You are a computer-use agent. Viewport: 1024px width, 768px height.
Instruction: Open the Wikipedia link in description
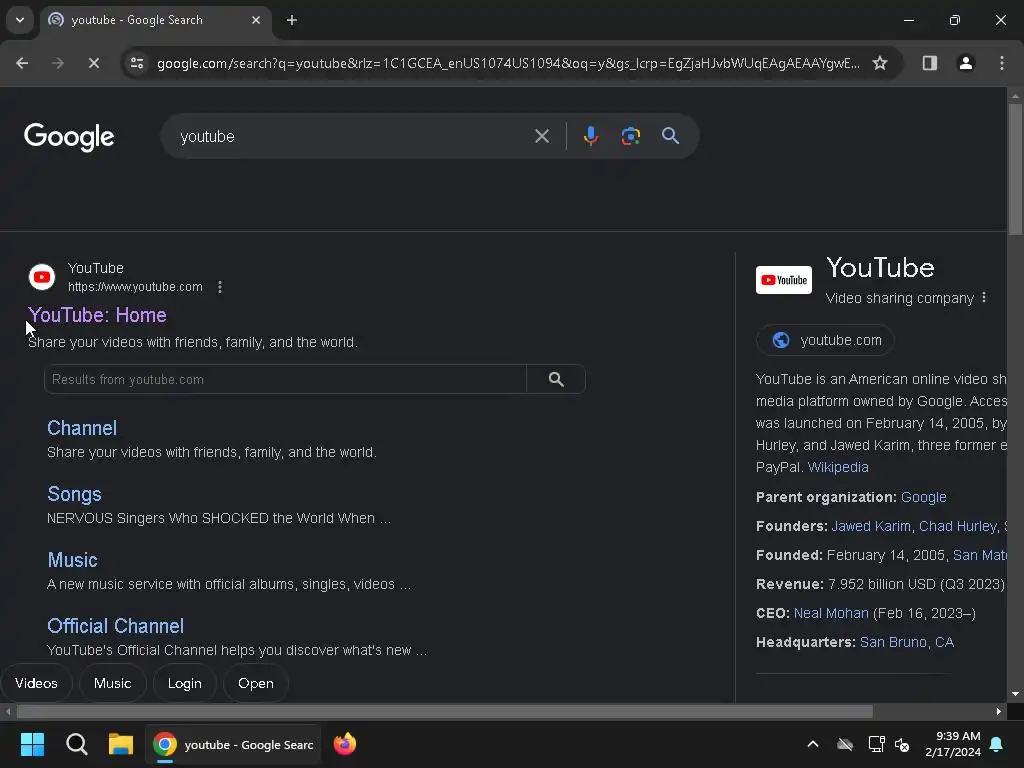pyautogui.click(x=838, y=468)
